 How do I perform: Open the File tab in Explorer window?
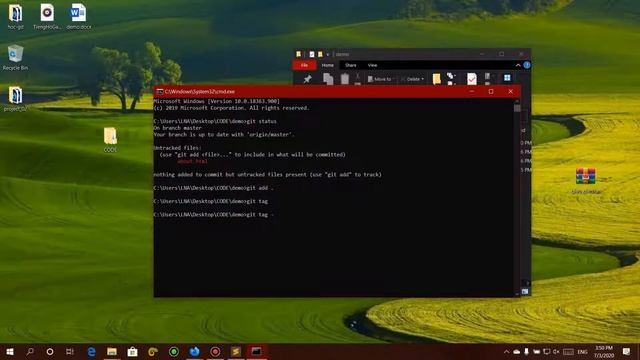pyautogui.click(x=304, y=65)
